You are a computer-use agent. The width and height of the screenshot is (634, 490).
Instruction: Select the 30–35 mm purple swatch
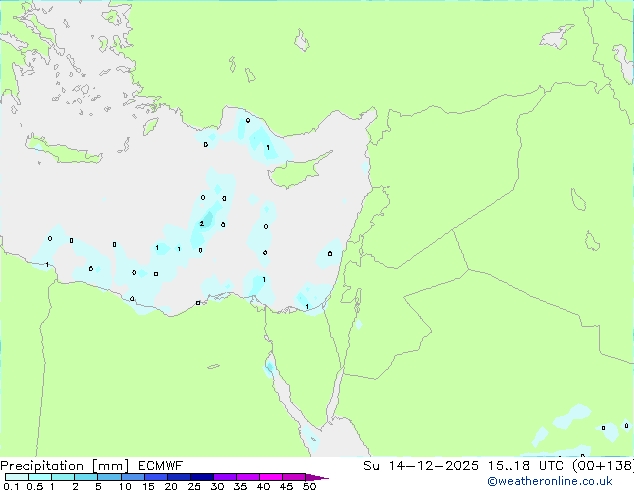click(224, 477)
